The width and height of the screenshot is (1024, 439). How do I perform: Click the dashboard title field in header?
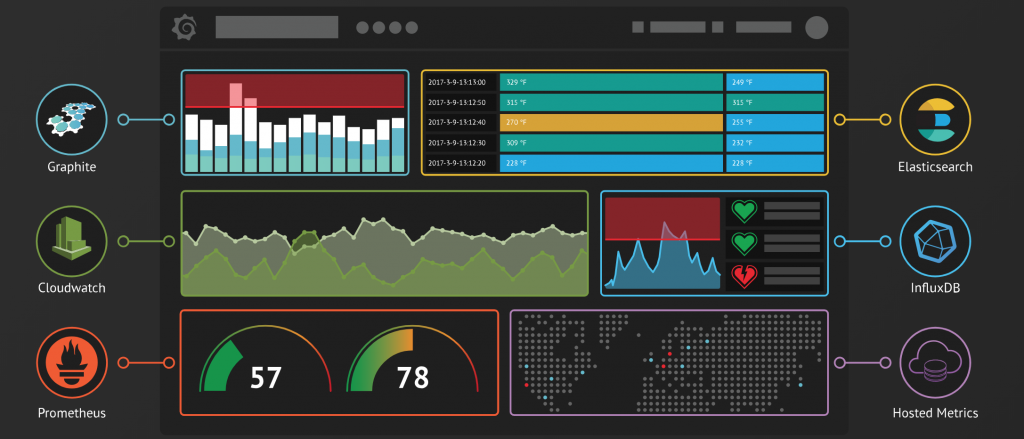coord(277,27)
